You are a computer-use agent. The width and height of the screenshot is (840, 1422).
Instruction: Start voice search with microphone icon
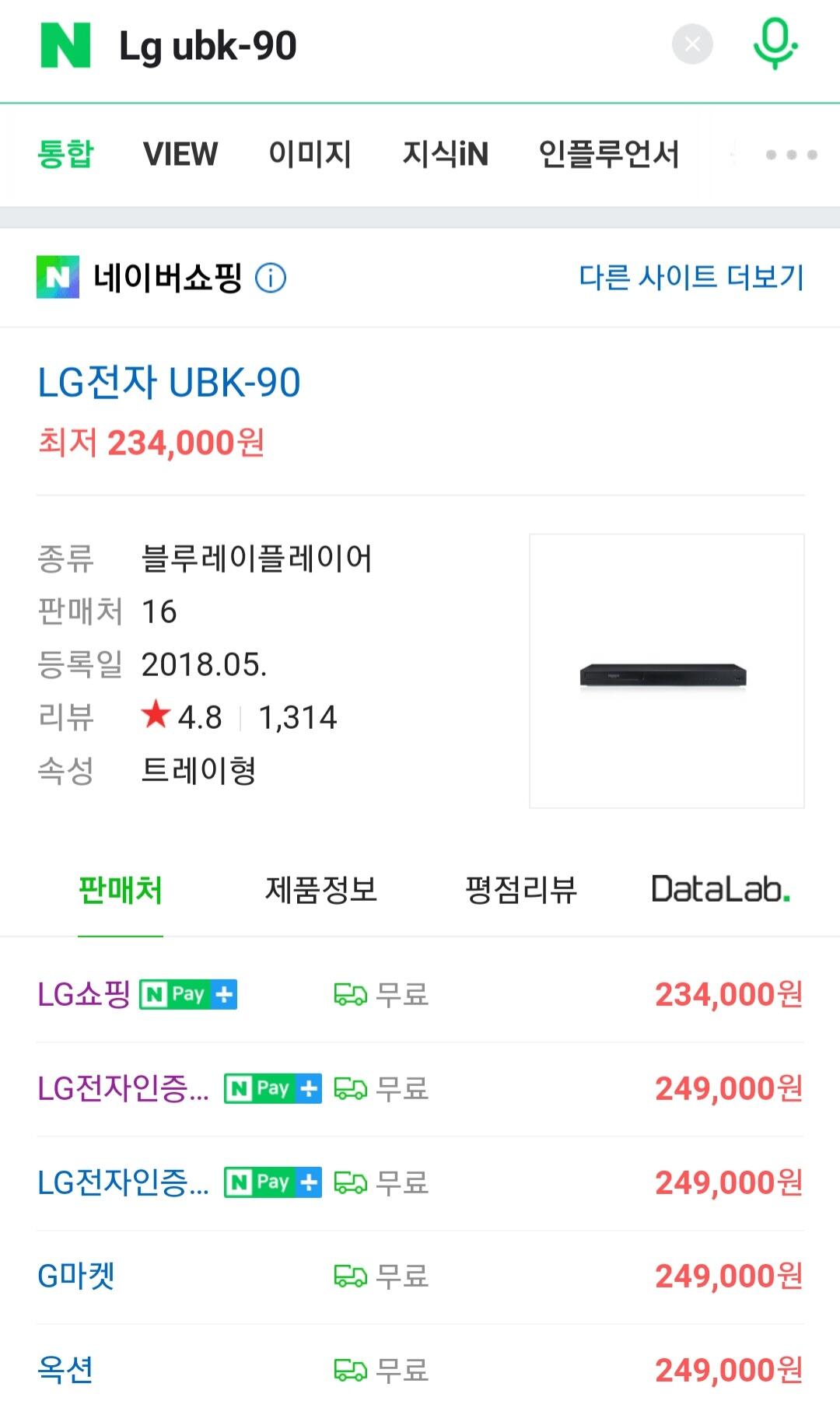point(775,44)
